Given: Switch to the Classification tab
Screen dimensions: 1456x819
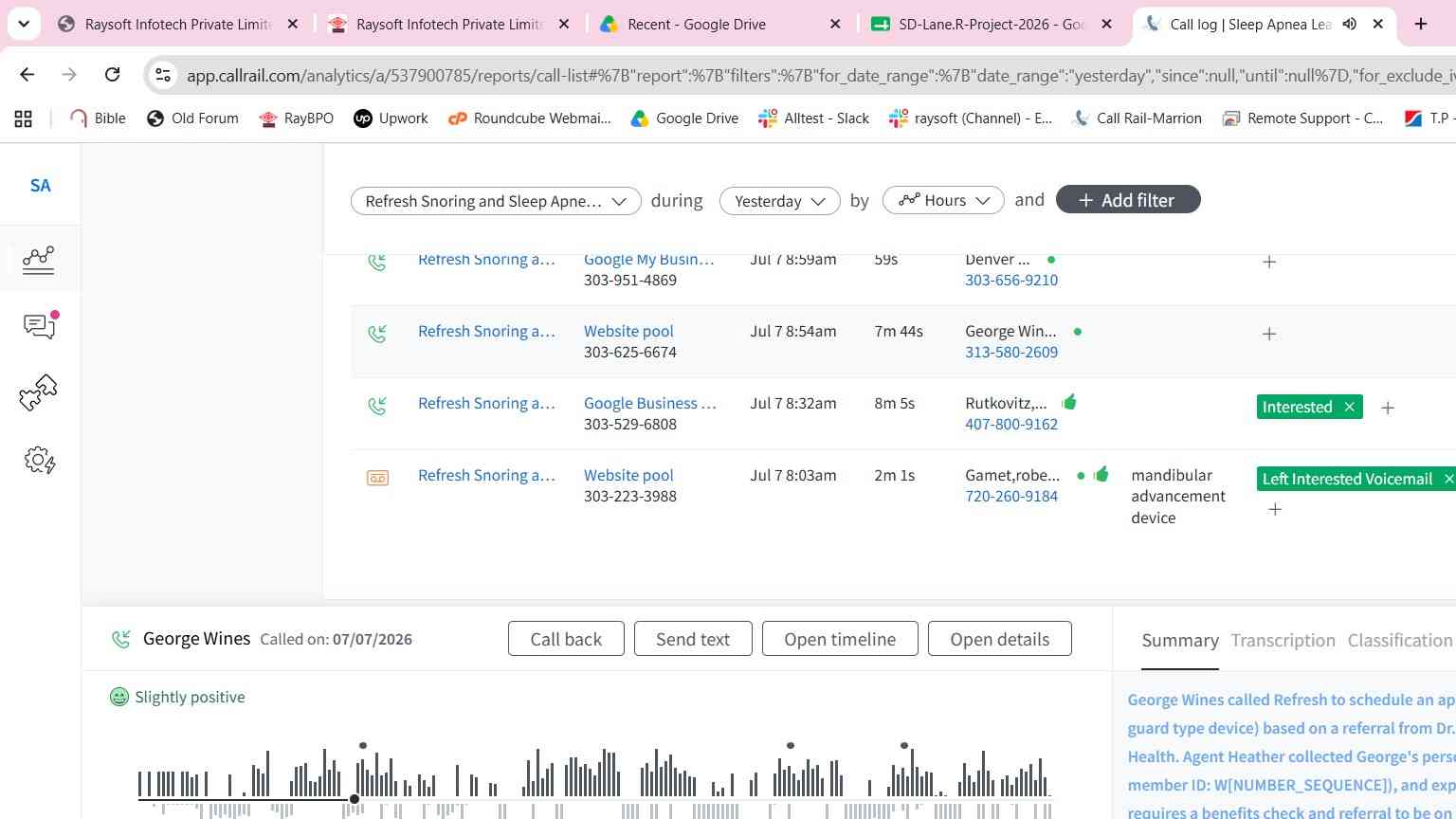Looking at the screenshot, I should click(1400, 641).
